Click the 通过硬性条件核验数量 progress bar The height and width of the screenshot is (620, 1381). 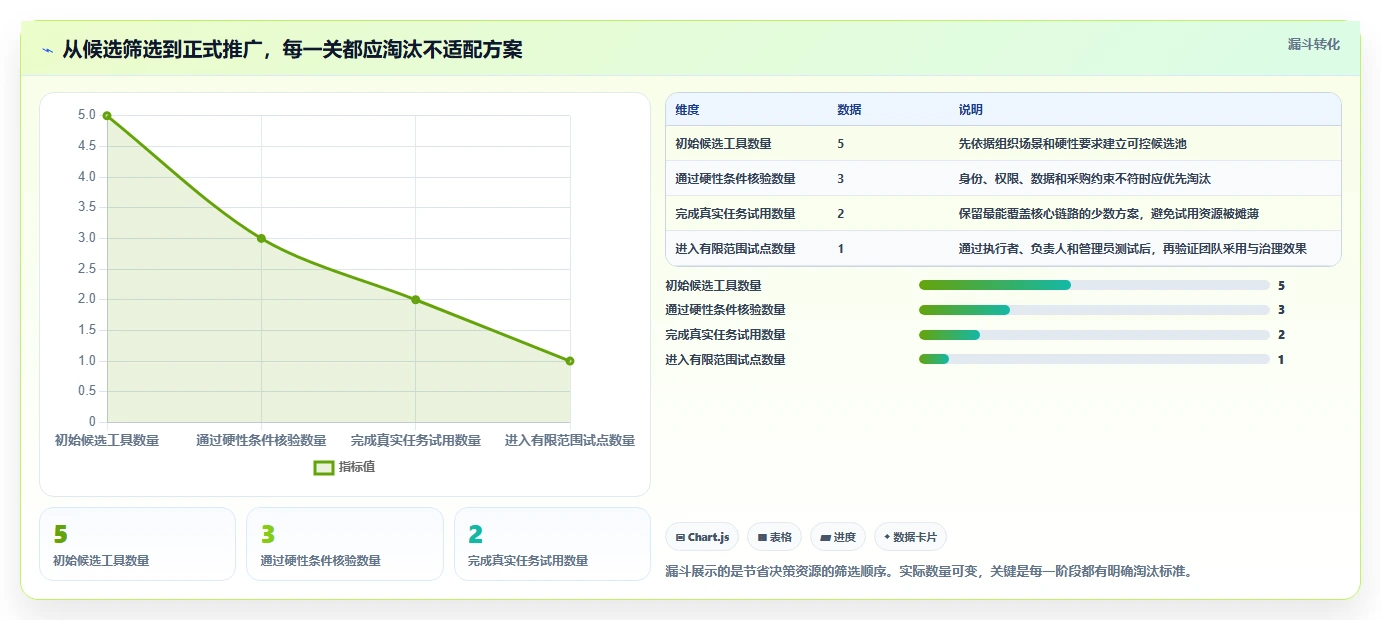[1094, 310]
